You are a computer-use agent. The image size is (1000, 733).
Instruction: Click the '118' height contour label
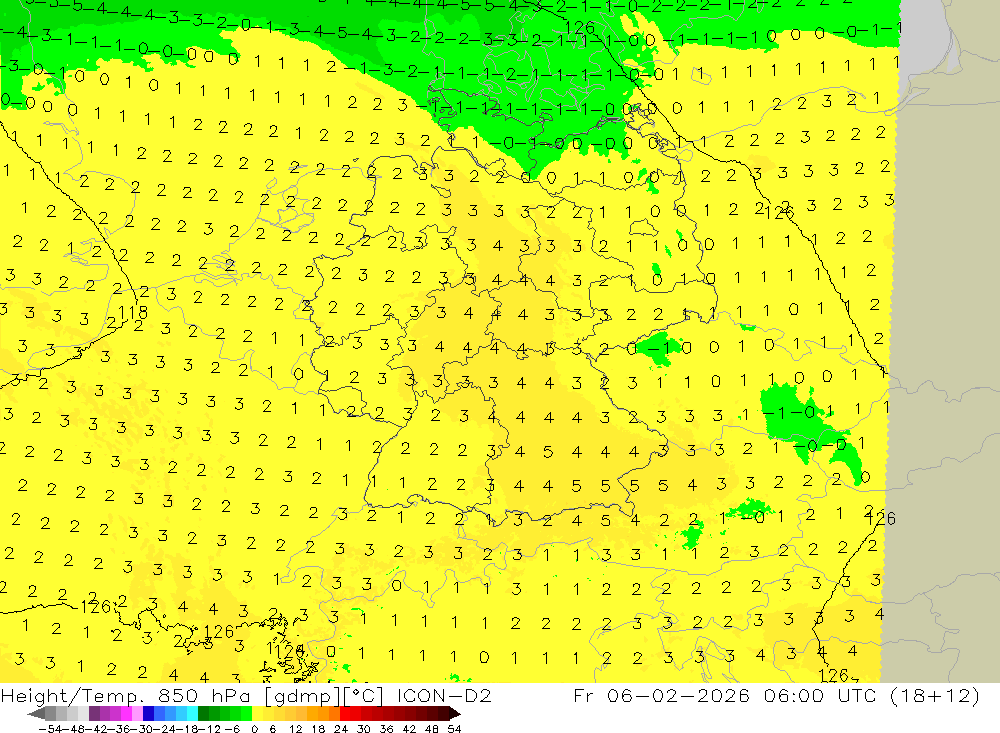click(133, 313)
